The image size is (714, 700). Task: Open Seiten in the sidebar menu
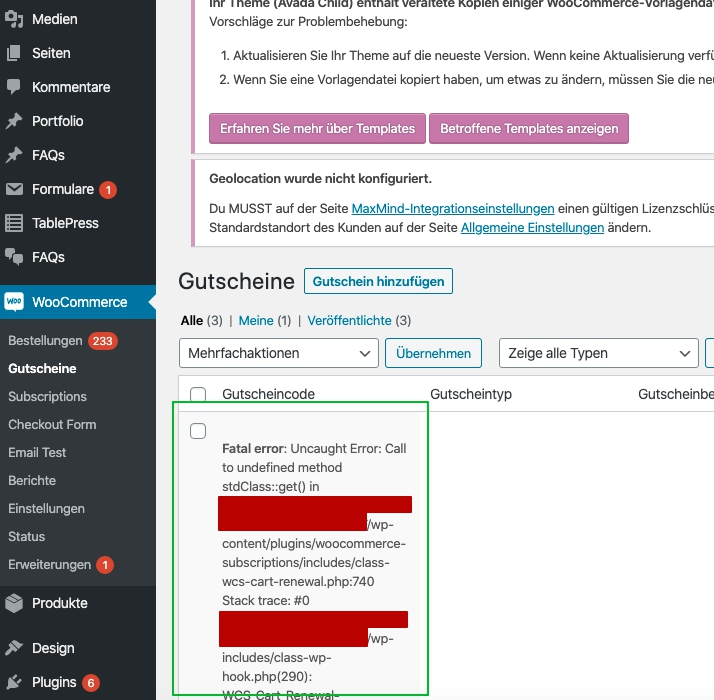coord(51,53)
